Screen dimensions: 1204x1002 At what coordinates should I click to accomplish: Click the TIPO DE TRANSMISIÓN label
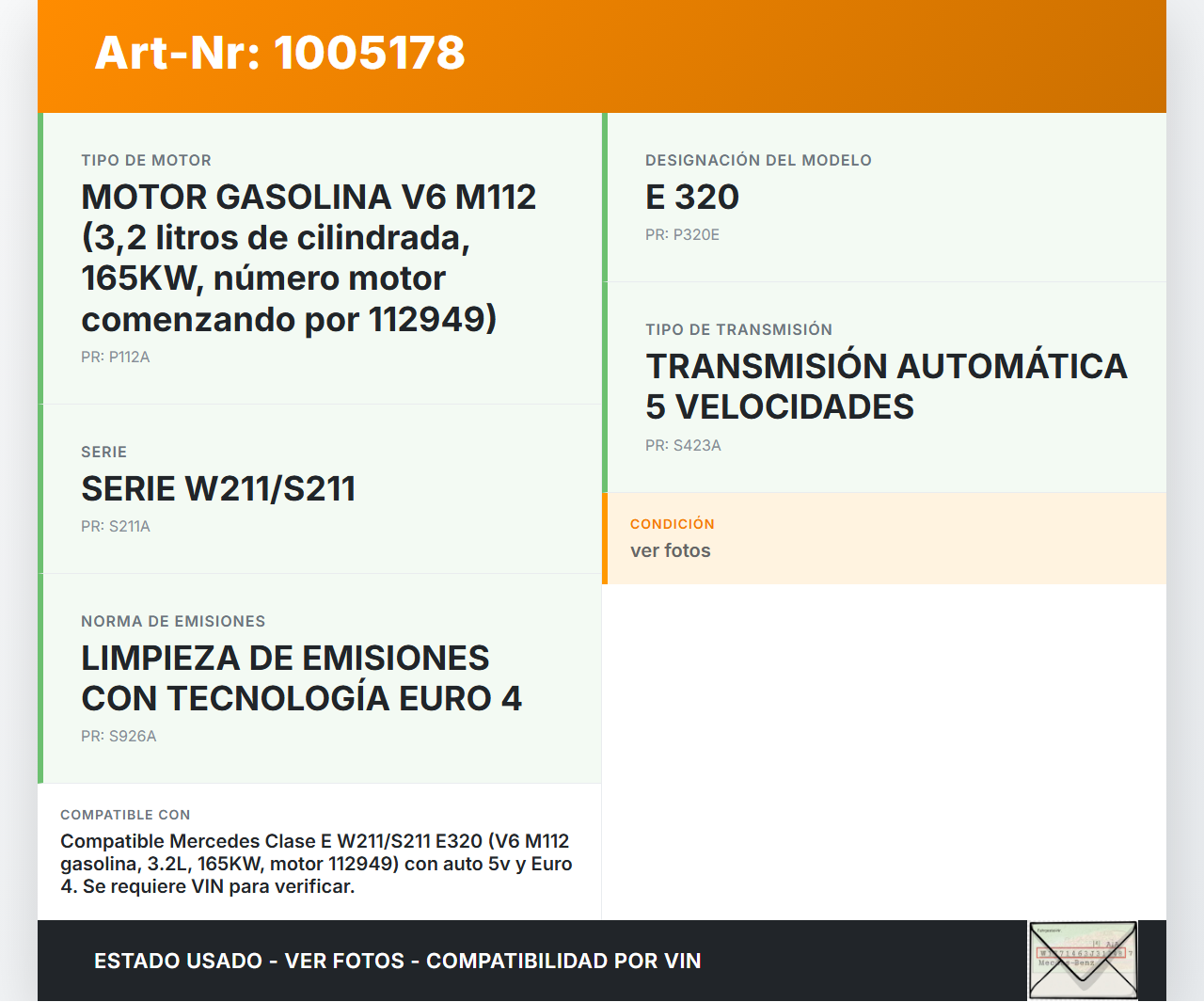click(x=738, y=330)
